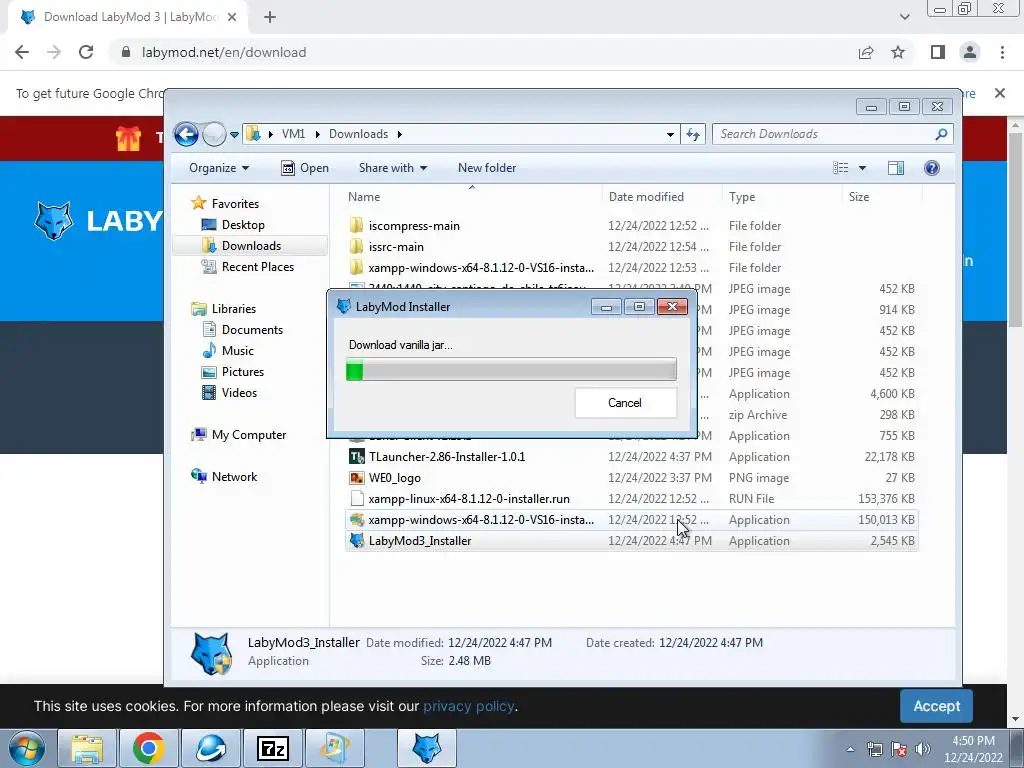This screenshot has width=1024, height=768.
Task: Go back in Explorer using the back arrow
Action: pos(186,135)
